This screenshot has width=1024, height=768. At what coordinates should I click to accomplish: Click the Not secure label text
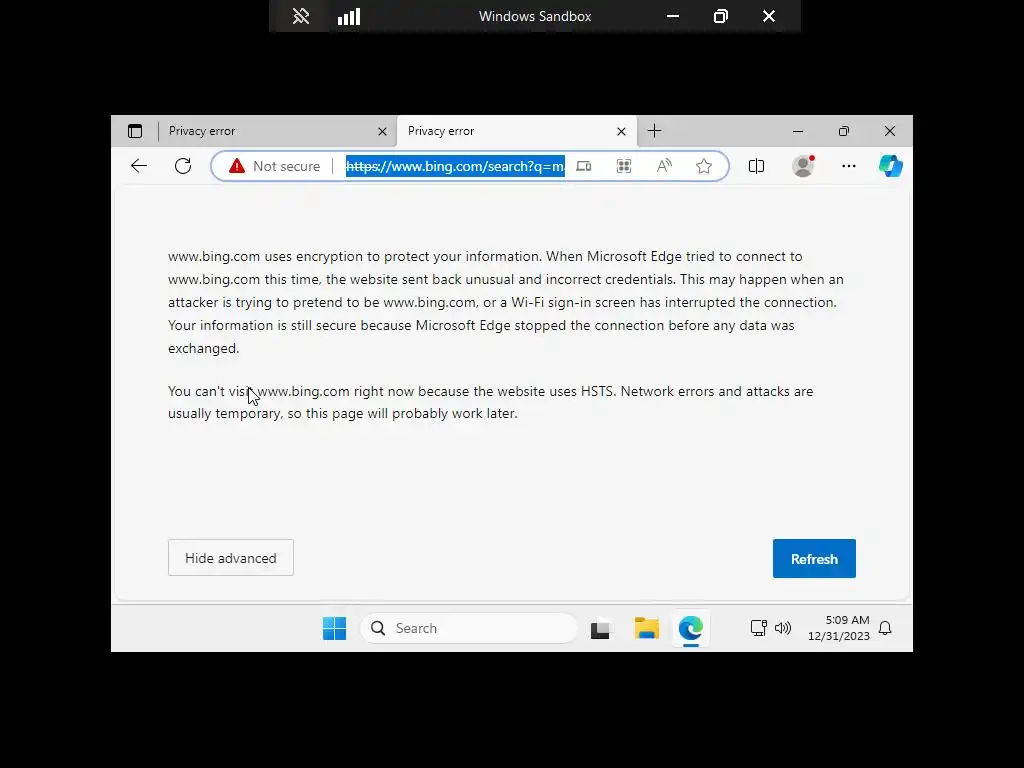click(x=287, y=167)
